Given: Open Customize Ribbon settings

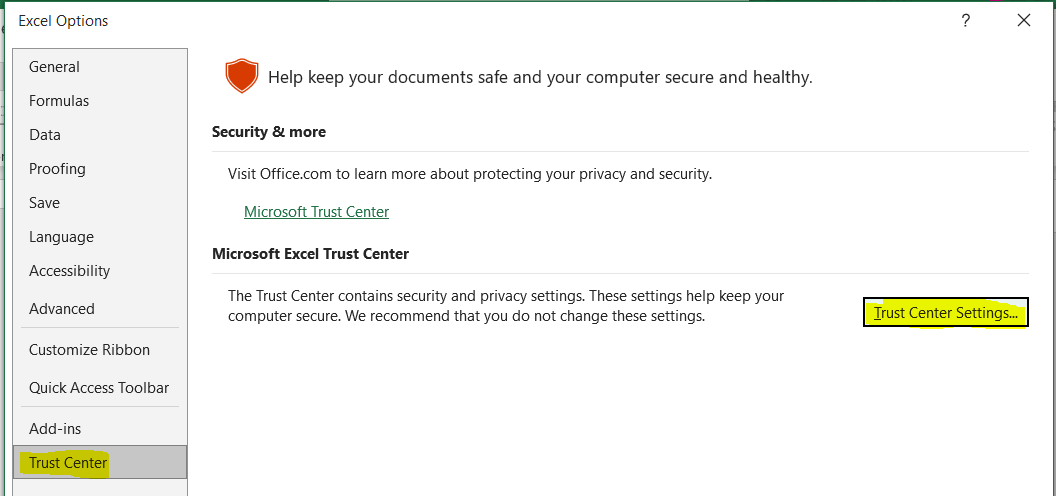Looking at the screenshot, I should tap(89, 350).
